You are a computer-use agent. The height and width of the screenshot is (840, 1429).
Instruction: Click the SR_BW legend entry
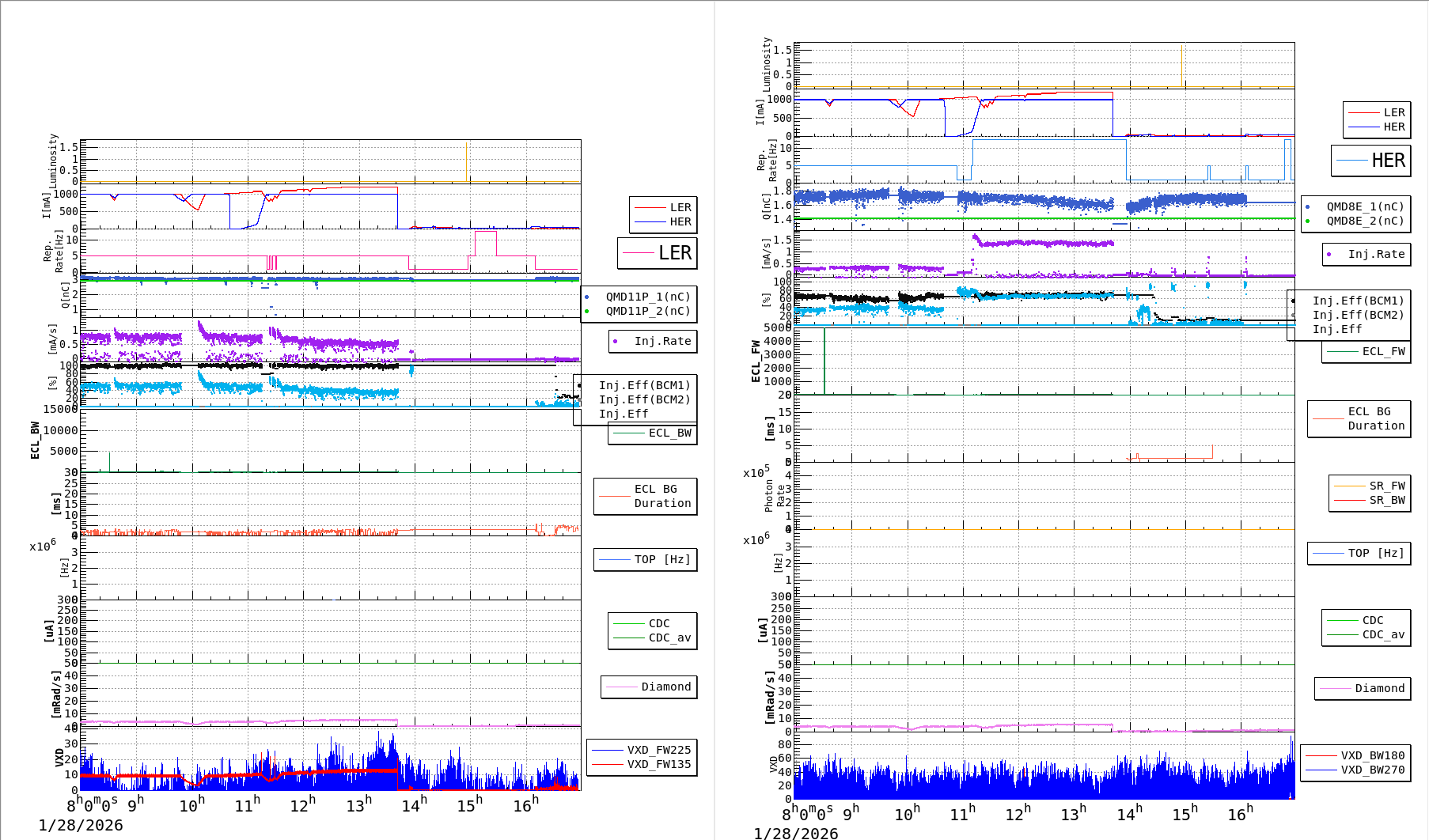coord(1386,500)
